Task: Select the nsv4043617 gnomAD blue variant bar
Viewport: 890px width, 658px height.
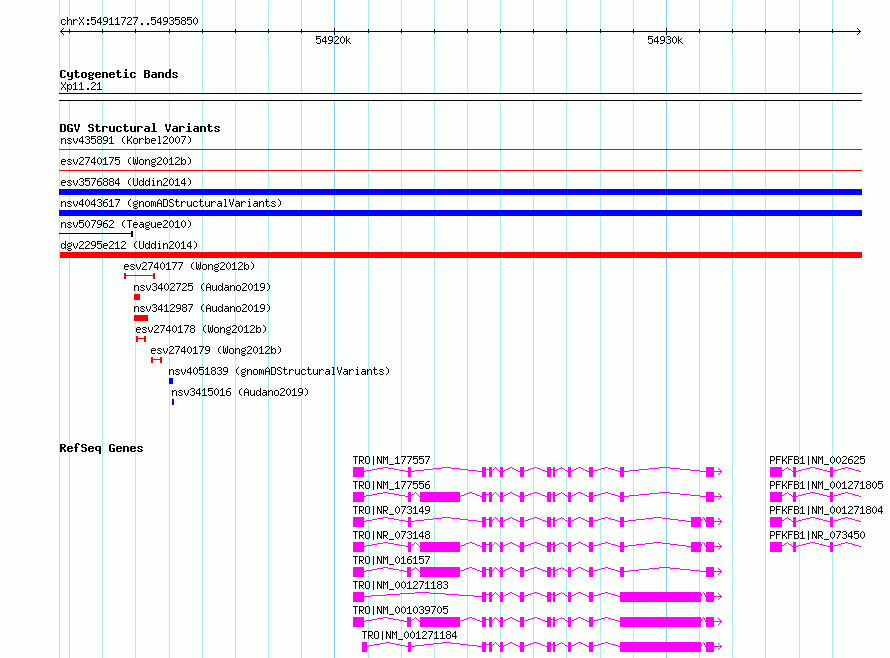Action: [460, 213]
